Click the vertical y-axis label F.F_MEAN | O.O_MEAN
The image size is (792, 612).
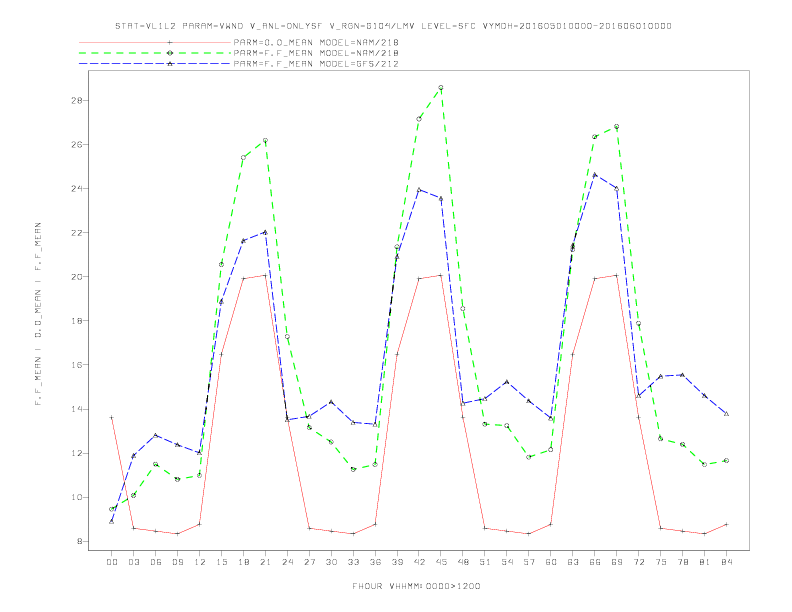point(38,314)
